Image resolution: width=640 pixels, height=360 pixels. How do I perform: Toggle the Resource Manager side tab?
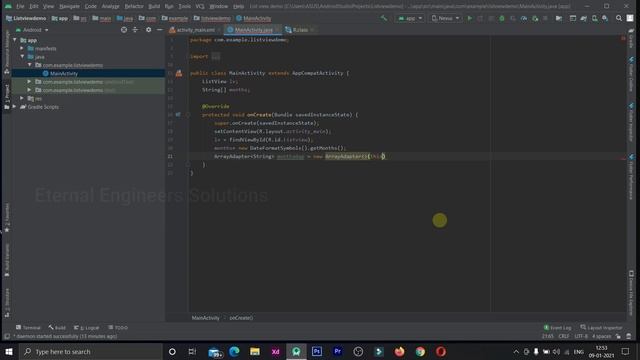pos(7,52)
